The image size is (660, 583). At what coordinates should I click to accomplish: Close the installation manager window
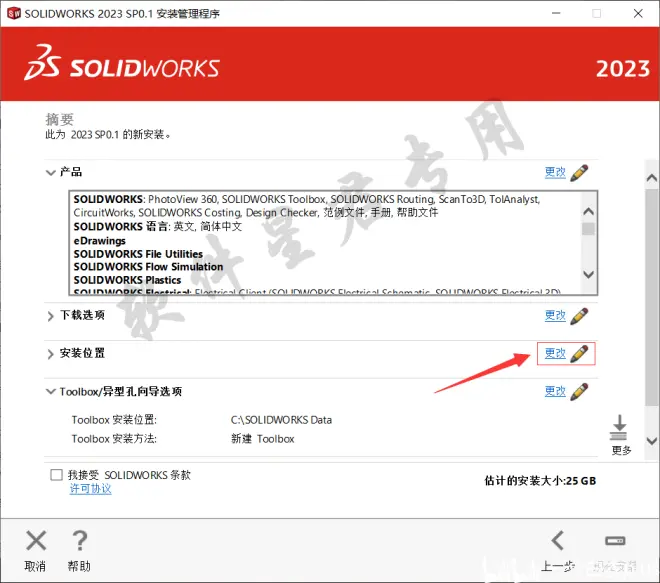pos(638,13)
